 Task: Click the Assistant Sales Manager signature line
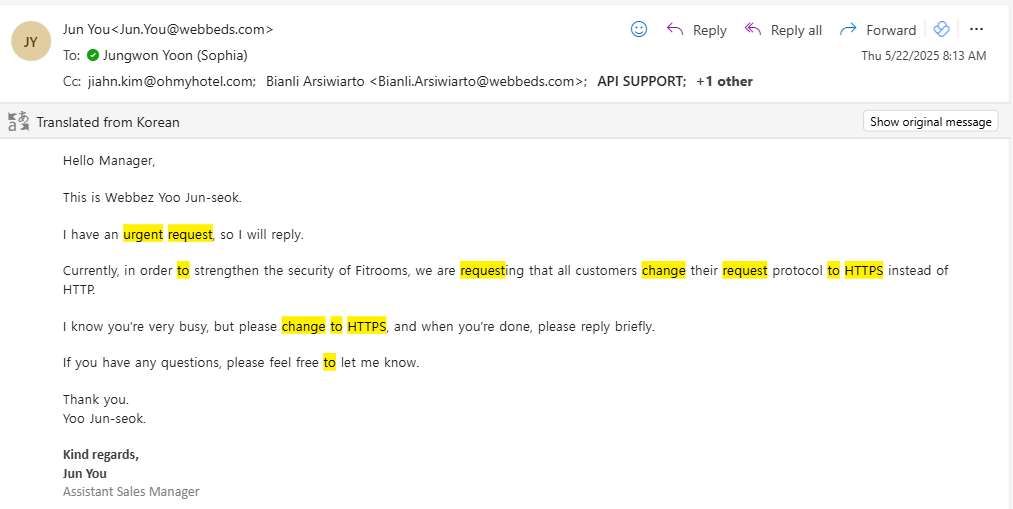tap(131, 491)
